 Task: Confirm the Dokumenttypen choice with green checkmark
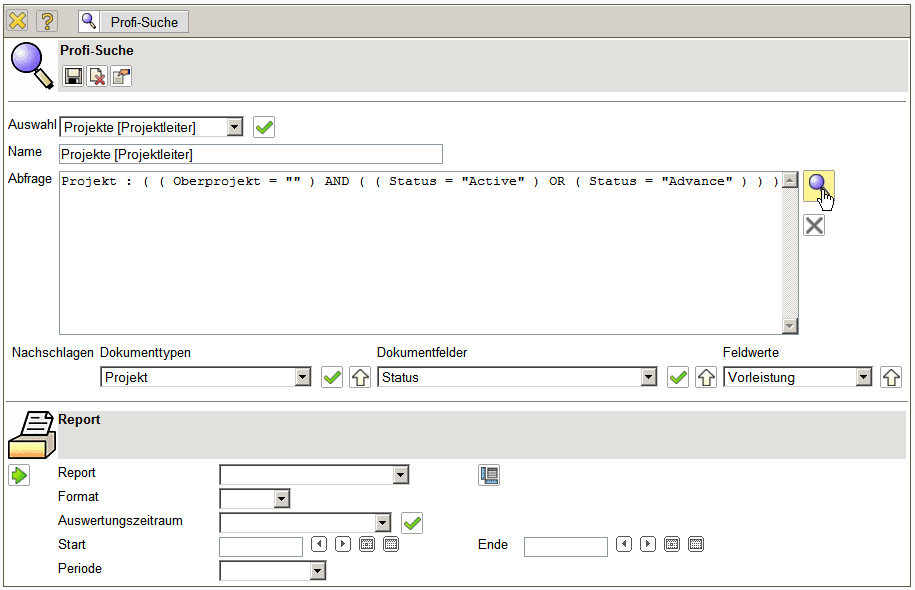[x=332, y=377]
